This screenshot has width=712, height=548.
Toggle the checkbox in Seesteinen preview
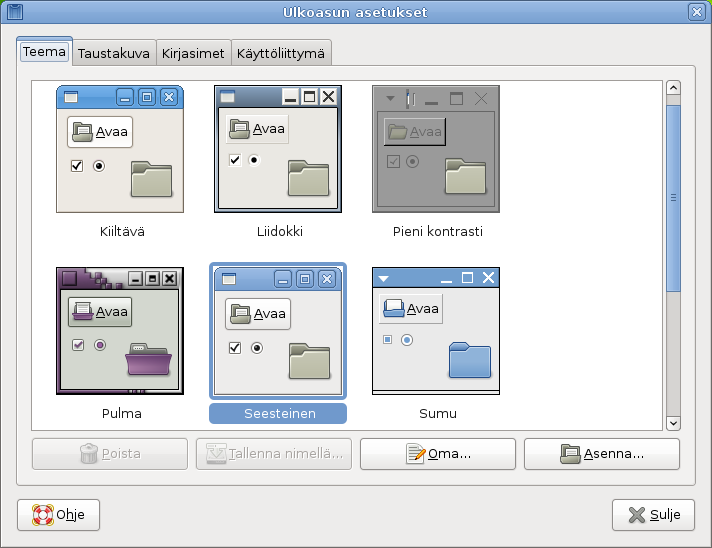click(x=235, y=348)
